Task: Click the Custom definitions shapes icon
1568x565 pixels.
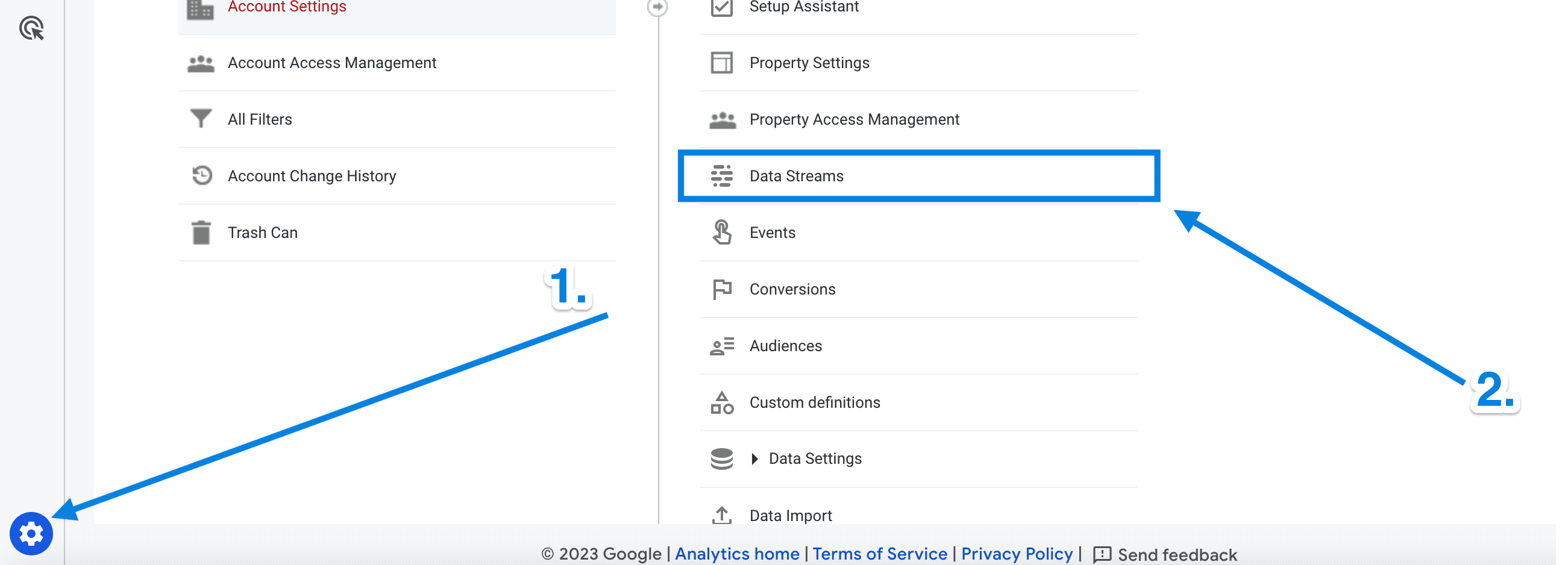Action: coord(722,402)
